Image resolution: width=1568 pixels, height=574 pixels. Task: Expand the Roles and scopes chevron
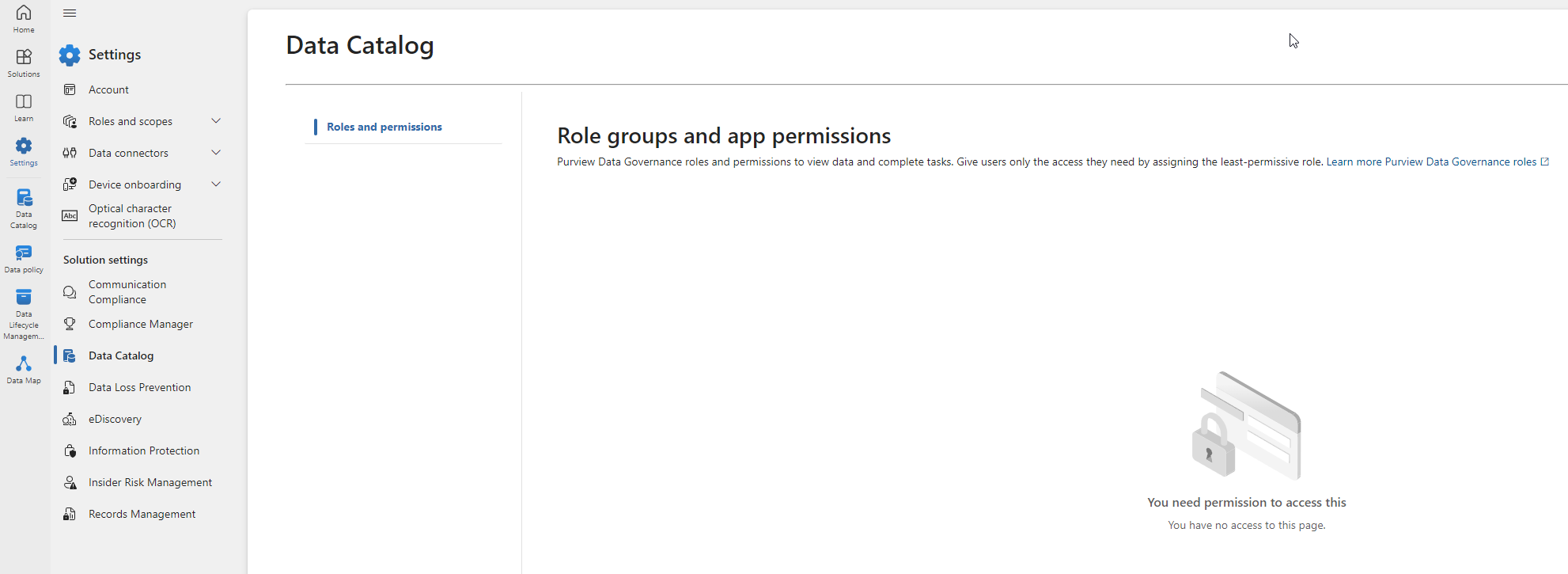[216, 120]
